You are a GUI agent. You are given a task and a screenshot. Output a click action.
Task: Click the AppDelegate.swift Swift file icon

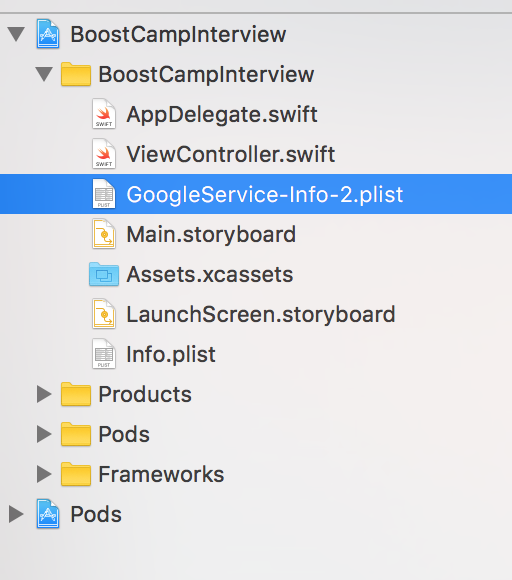point(104,114)
